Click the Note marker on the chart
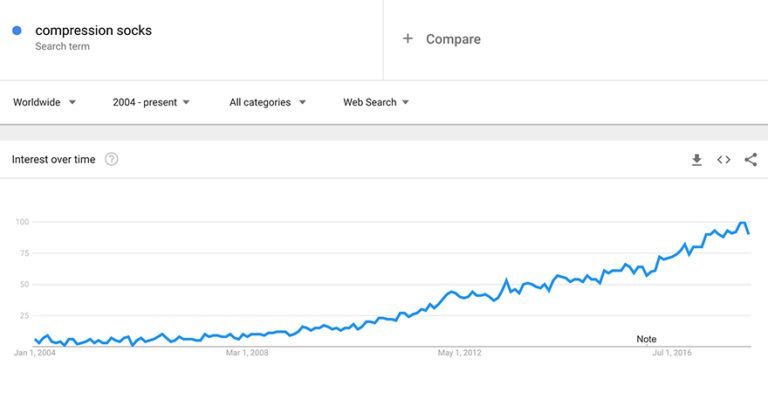 click(646, 339)
